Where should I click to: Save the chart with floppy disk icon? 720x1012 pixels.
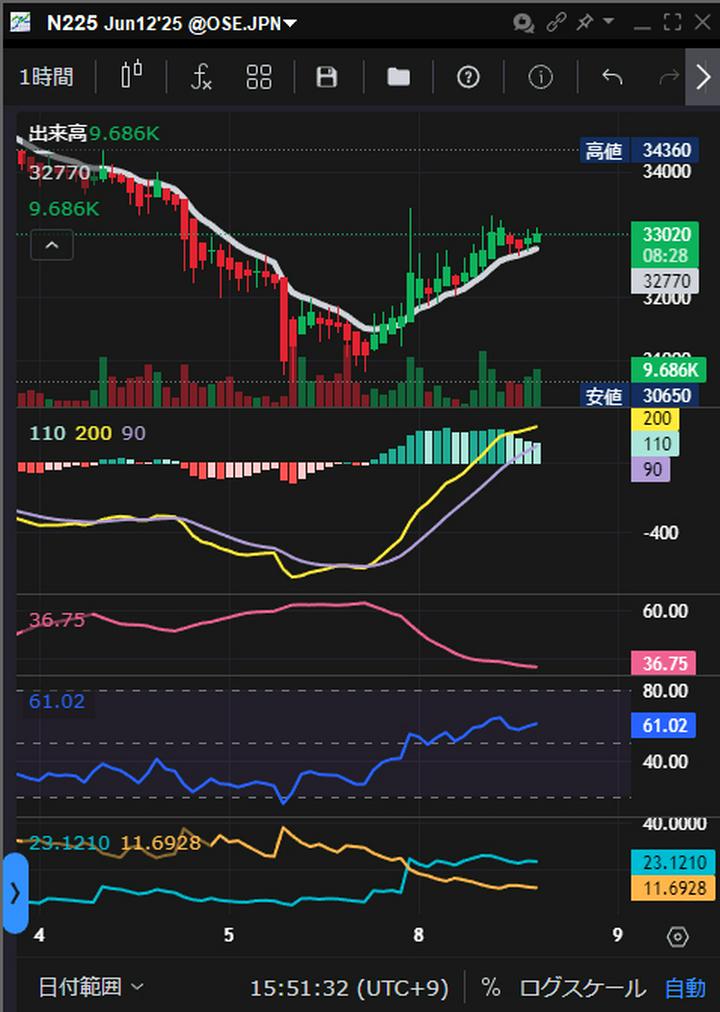[x=326, y=77]
